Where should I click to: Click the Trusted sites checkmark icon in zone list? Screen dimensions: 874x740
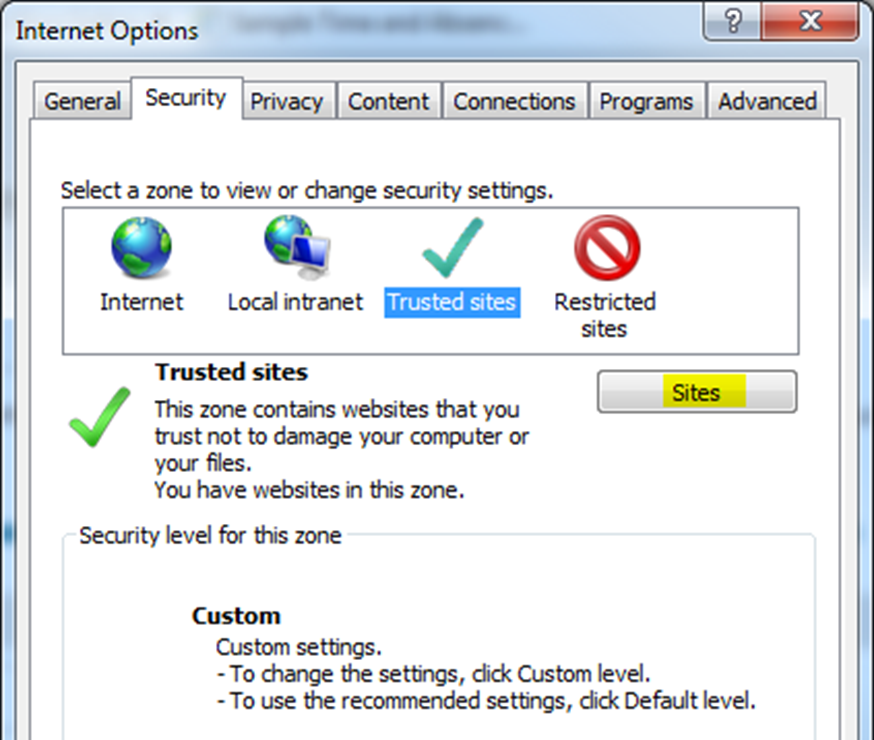452,248
